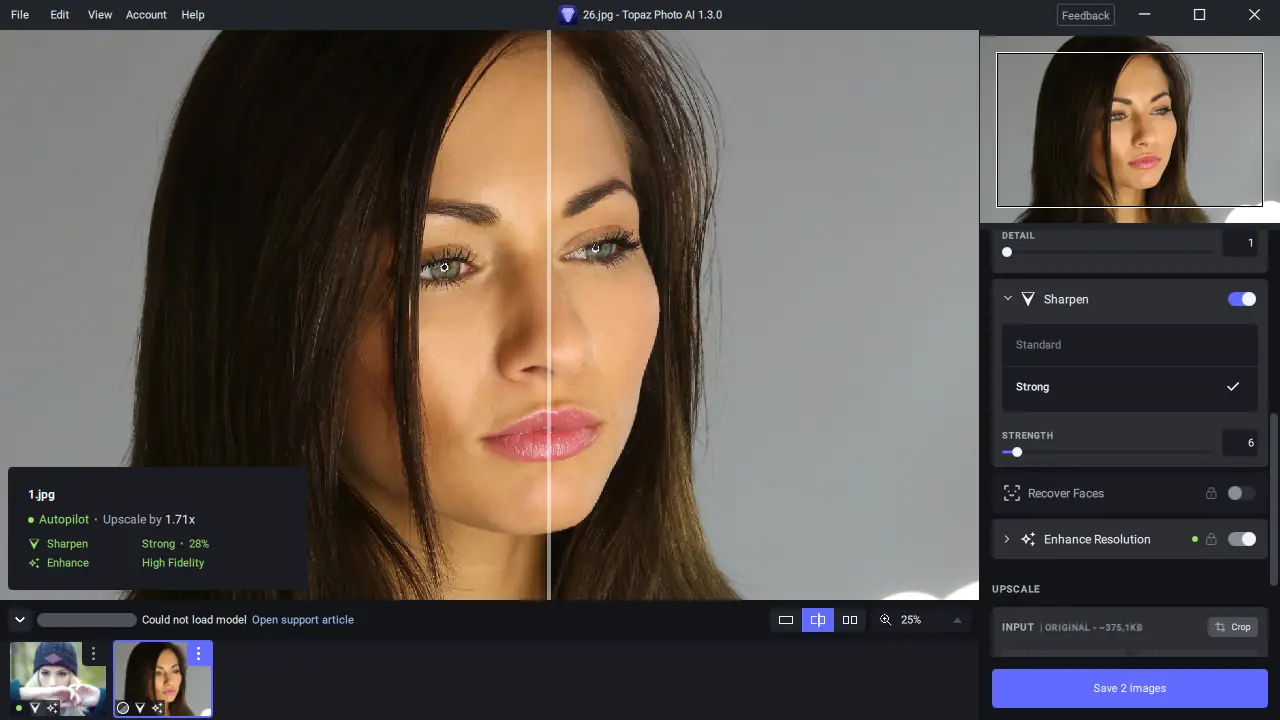Click the Strength value field
This screenshot has height=720, width=1280.
1240,443
